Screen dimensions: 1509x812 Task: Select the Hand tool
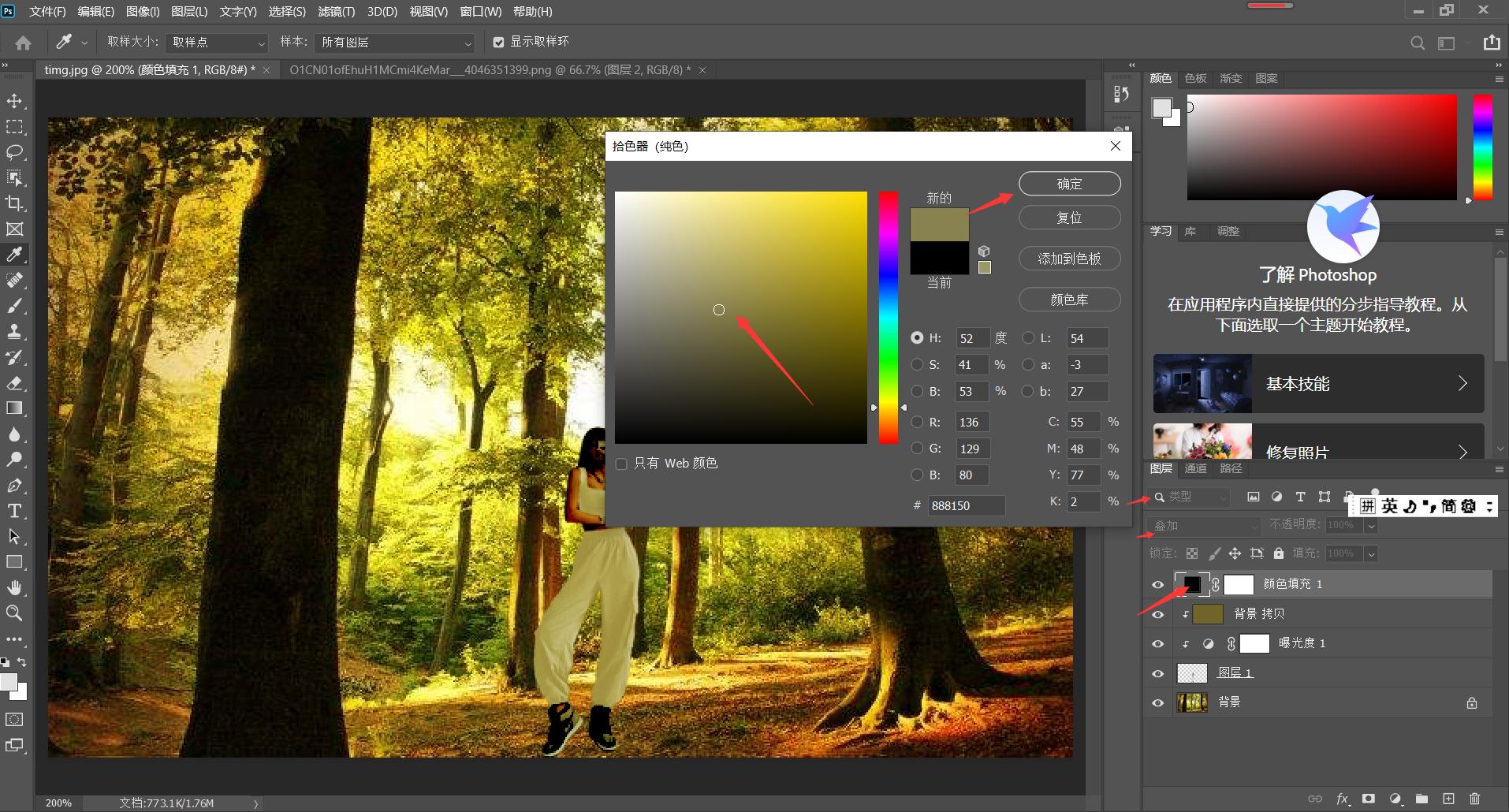point(14,587)
